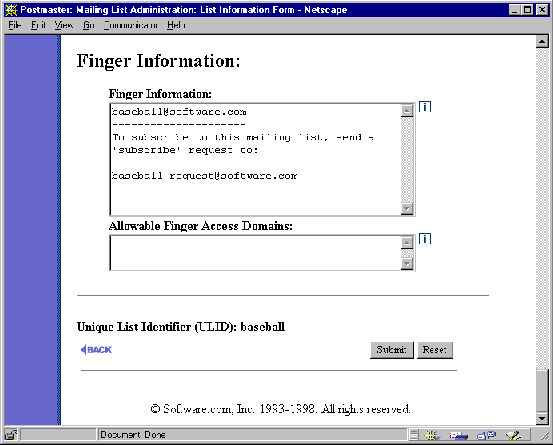Screen dimensions: 553x445
Task: Open the Go menu
Action: coord(89,25)
